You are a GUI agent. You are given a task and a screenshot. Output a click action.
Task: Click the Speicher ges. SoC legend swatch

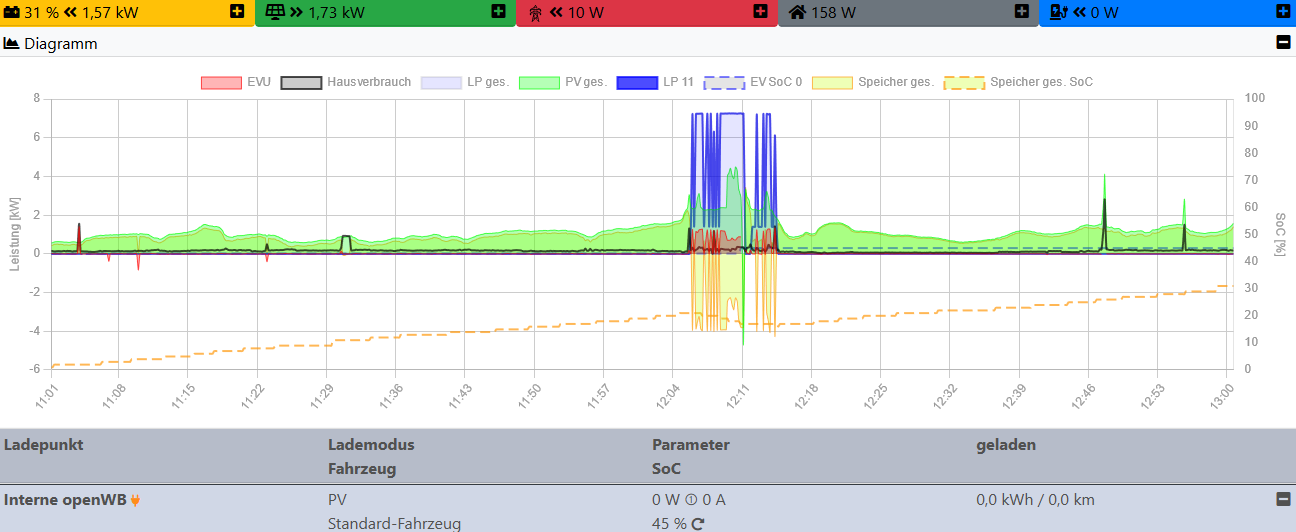965,82
